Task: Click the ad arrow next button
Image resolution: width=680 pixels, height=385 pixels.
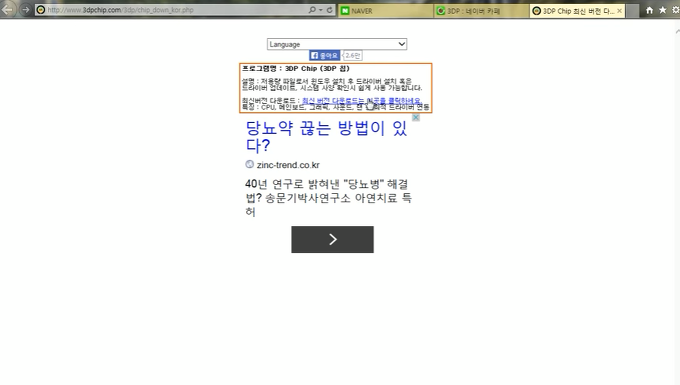Action: pyautogui.click(x=332, y=239)
